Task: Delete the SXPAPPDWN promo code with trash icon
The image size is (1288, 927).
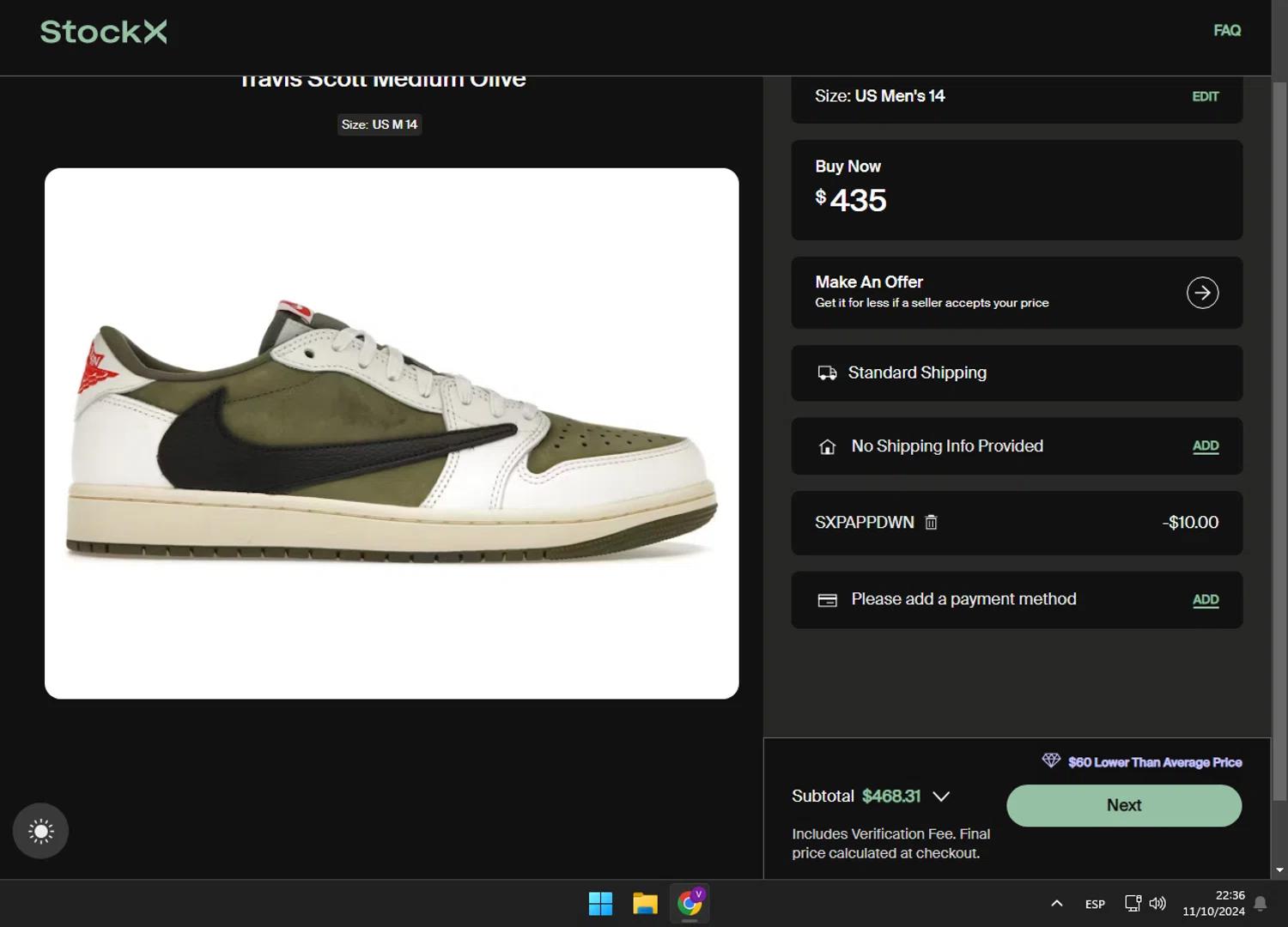Action: (931, 522)
